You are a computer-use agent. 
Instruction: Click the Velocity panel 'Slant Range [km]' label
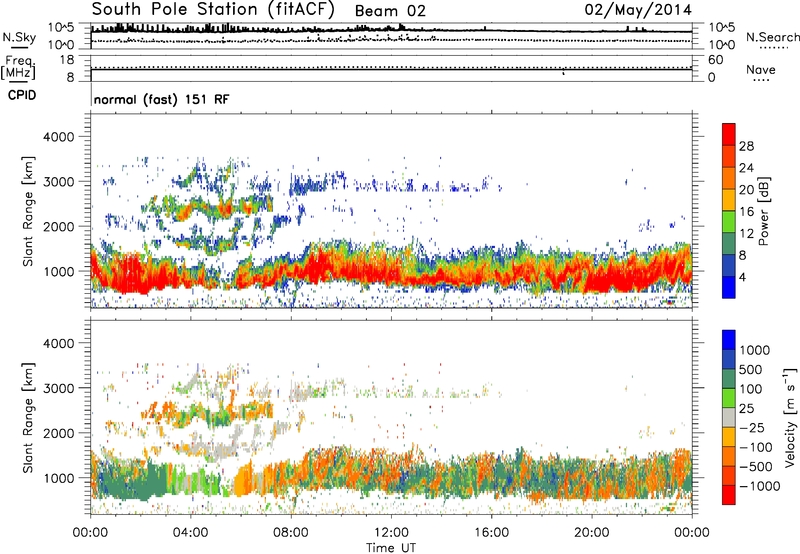(x=28, y=418)
